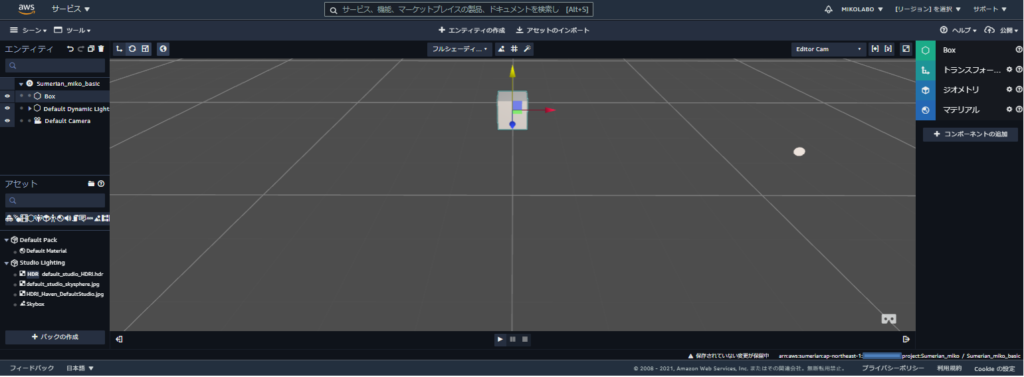Toggle the viewport grid icon

(514, 49)
